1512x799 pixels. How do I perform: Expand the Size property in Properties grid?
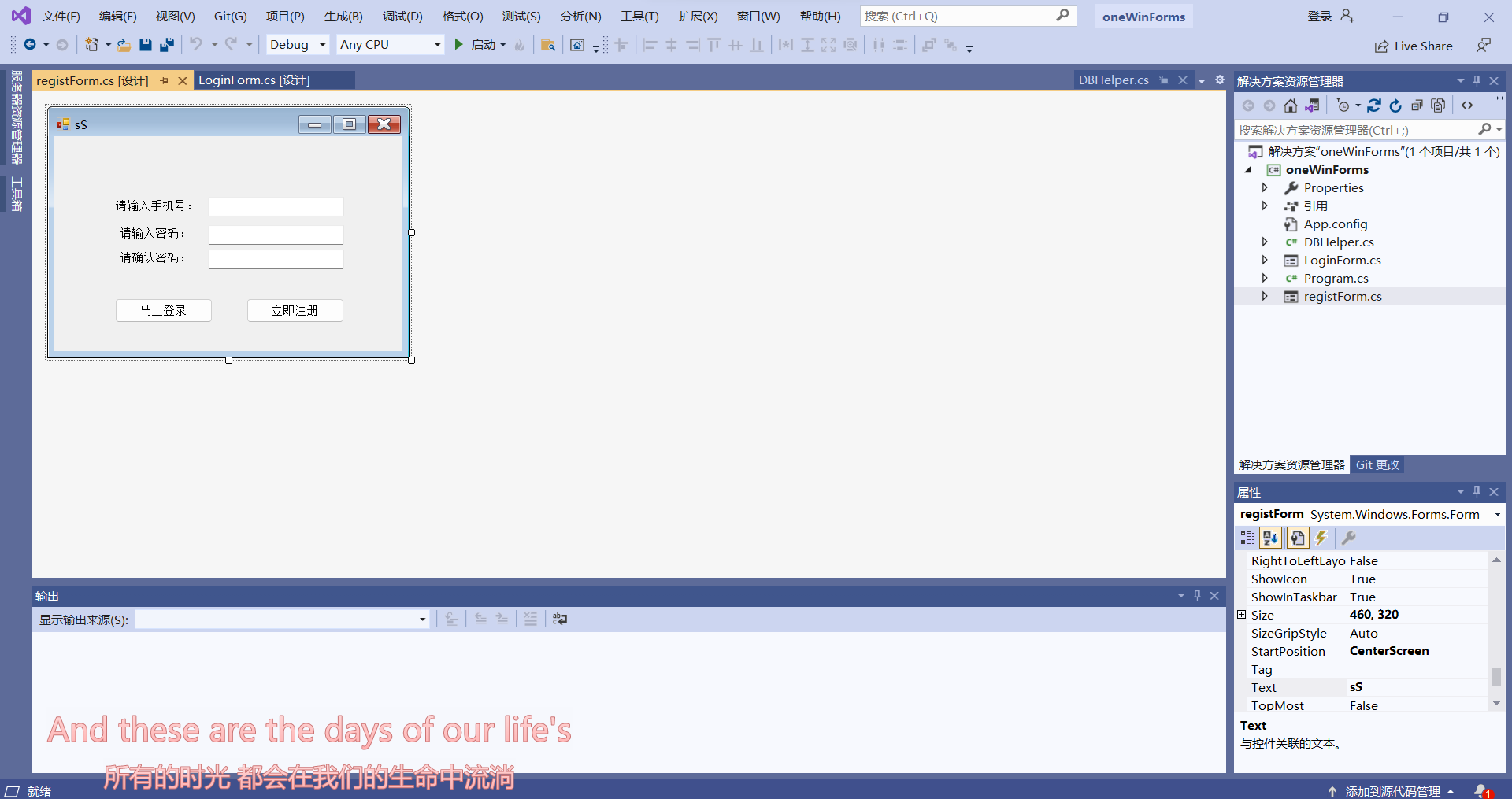tap(1242, 615)
